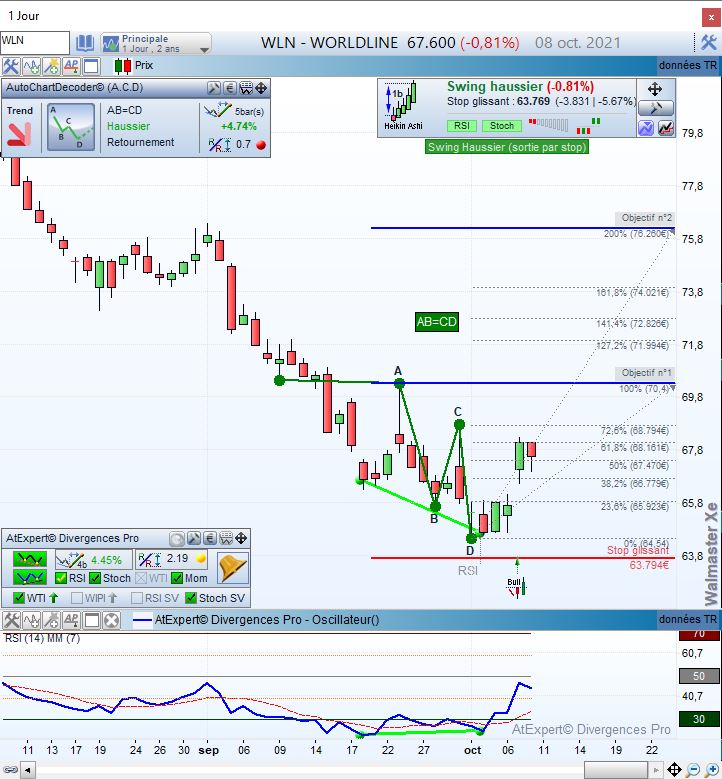The width and height of the screenshot is (722, 779).
Task: Click Divergences Pro euro icon
Action: point(210,539)
